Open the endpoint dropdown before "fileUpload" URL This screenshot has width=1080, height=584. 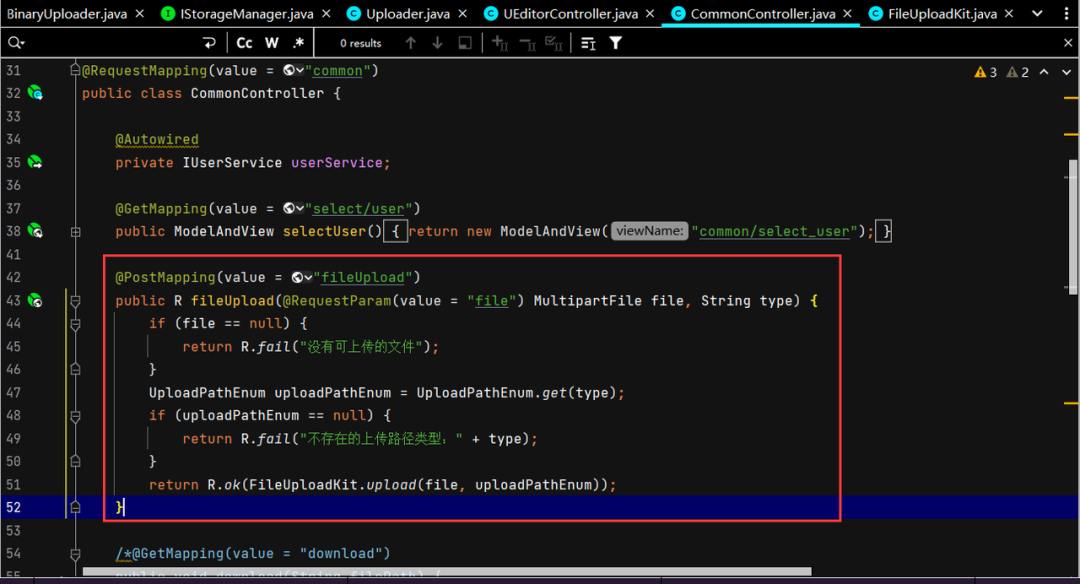[x=302, y=278]
